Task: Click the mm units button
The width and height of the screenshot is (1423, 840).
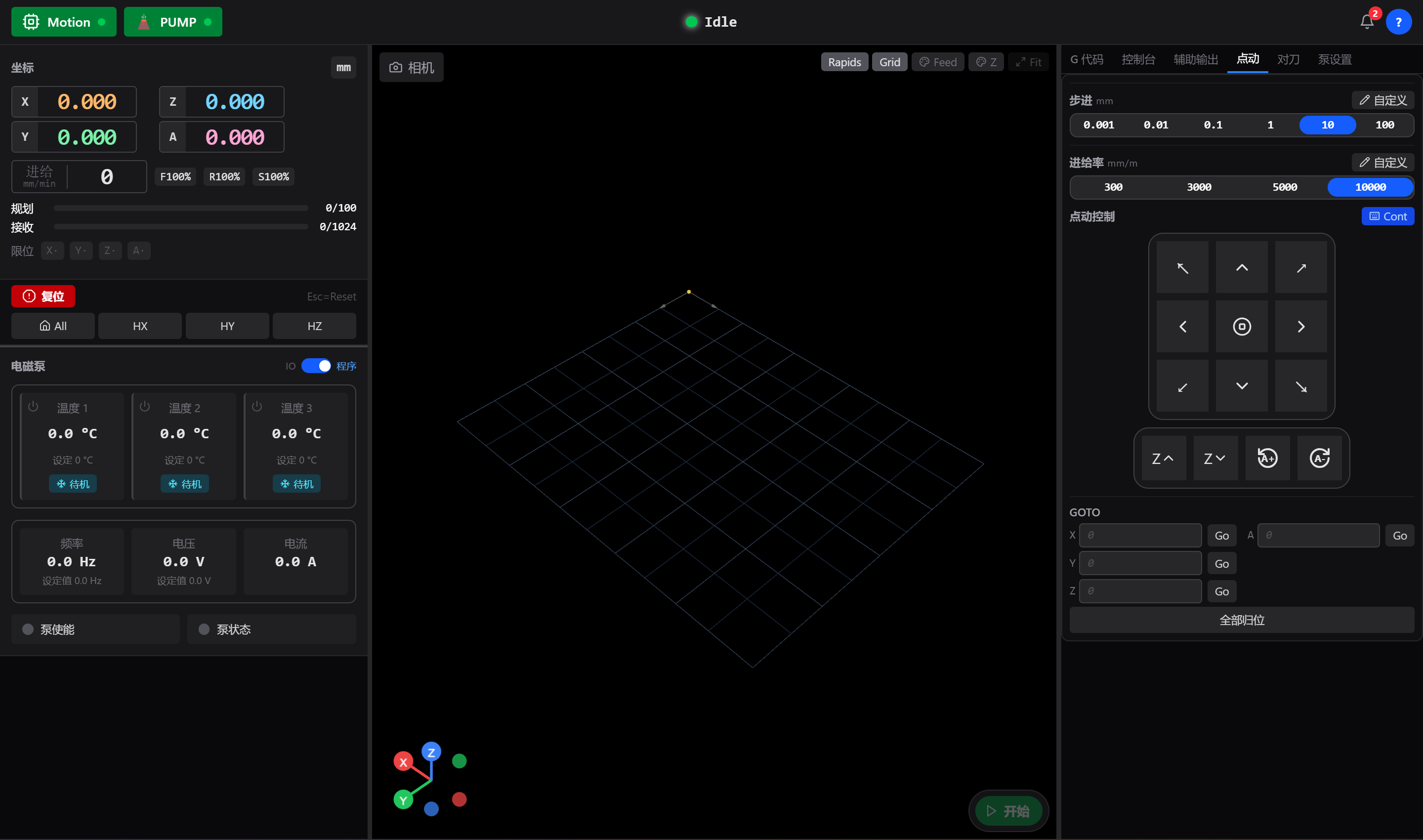Action: coord(343,68)
